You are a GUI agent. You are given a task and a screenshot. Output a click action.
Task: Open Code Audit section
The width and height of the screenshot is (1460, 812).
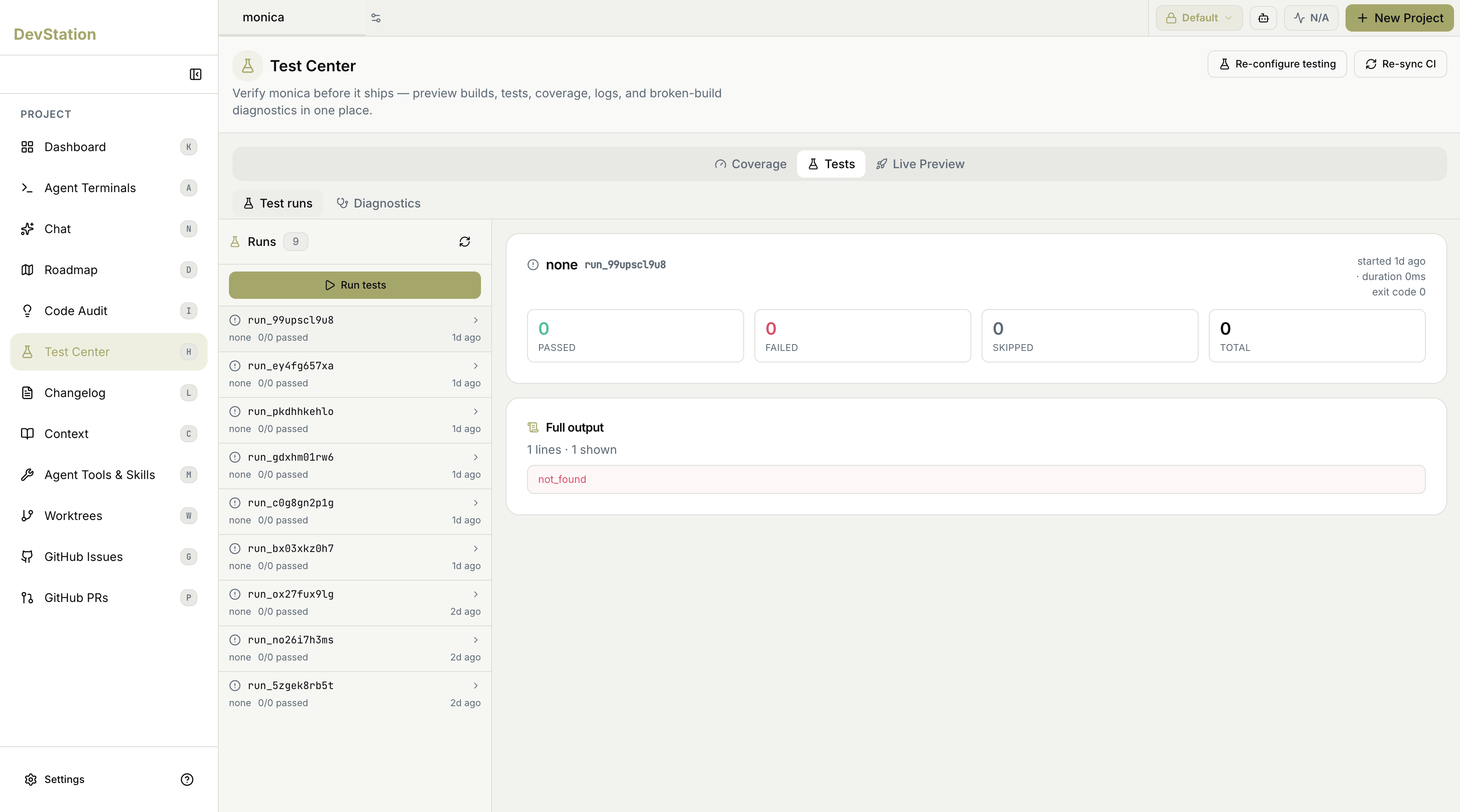click(x=109, y=310)
